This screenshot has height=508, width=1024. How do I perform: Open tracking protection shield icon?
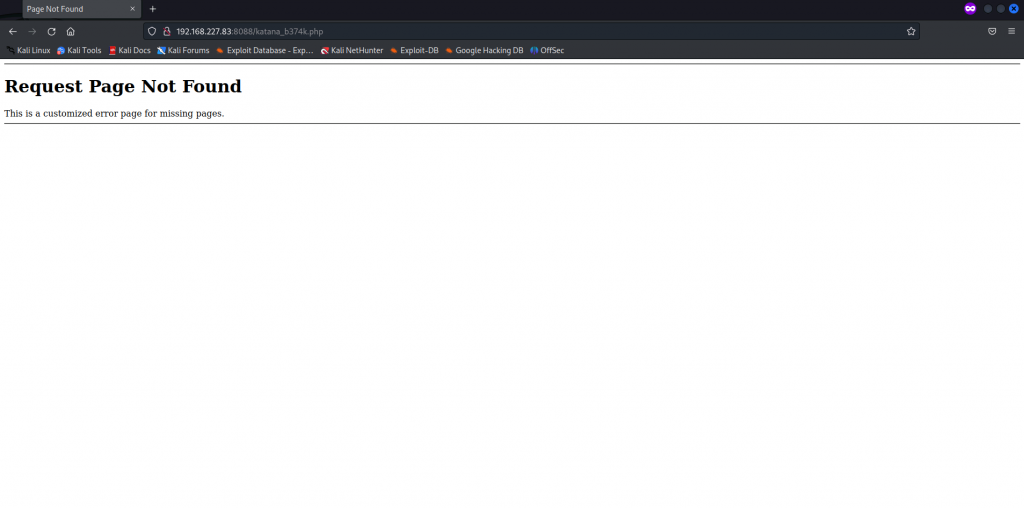pyautogui.click(x=152, y=31)
